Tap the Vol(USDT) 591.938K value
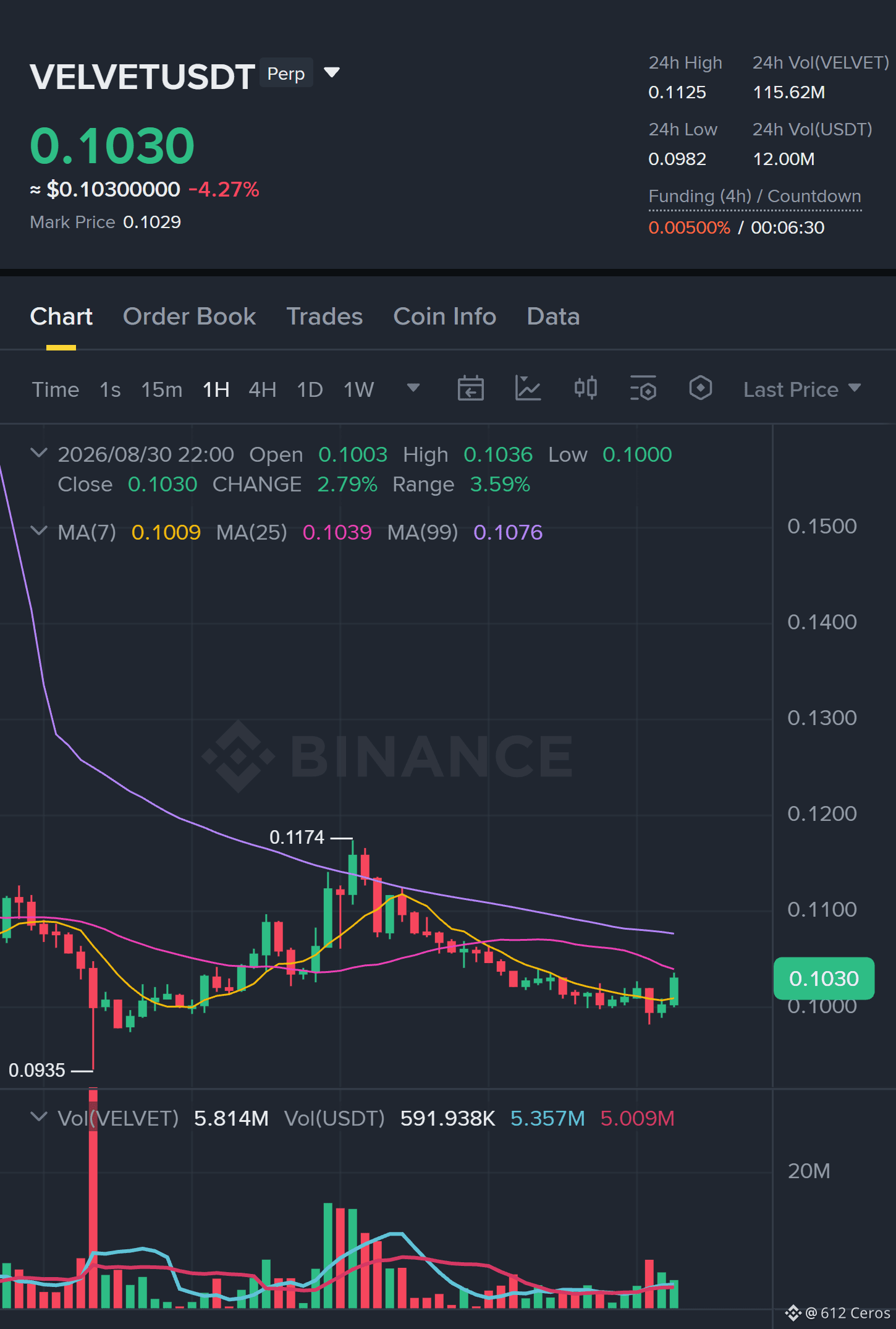The height and width of the screenshot is (1329, 896). 448,1118
